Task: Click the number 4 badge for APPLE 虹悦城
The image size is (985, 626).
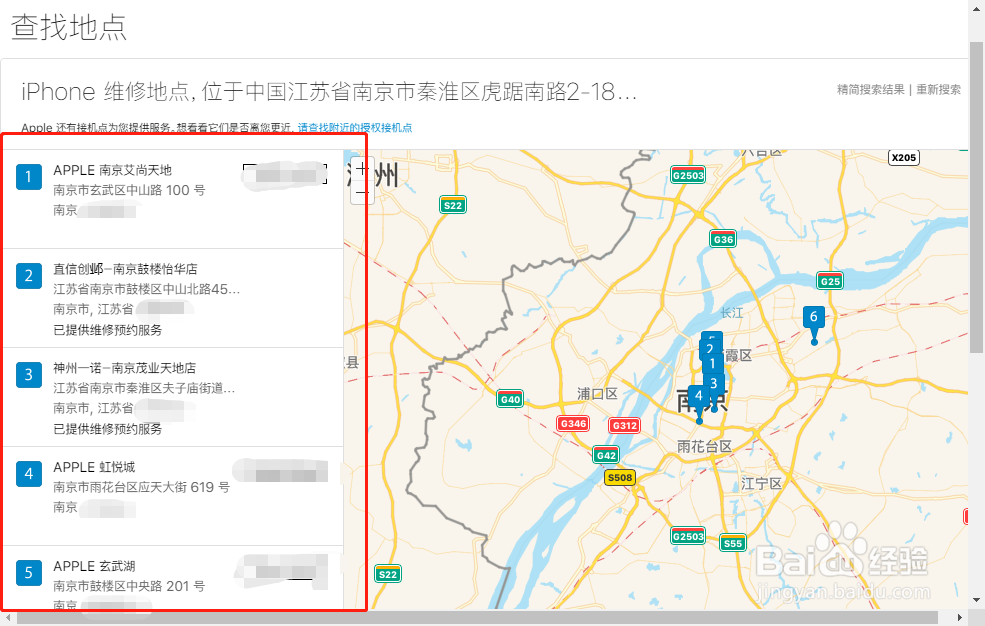Action: pos(29,474)
